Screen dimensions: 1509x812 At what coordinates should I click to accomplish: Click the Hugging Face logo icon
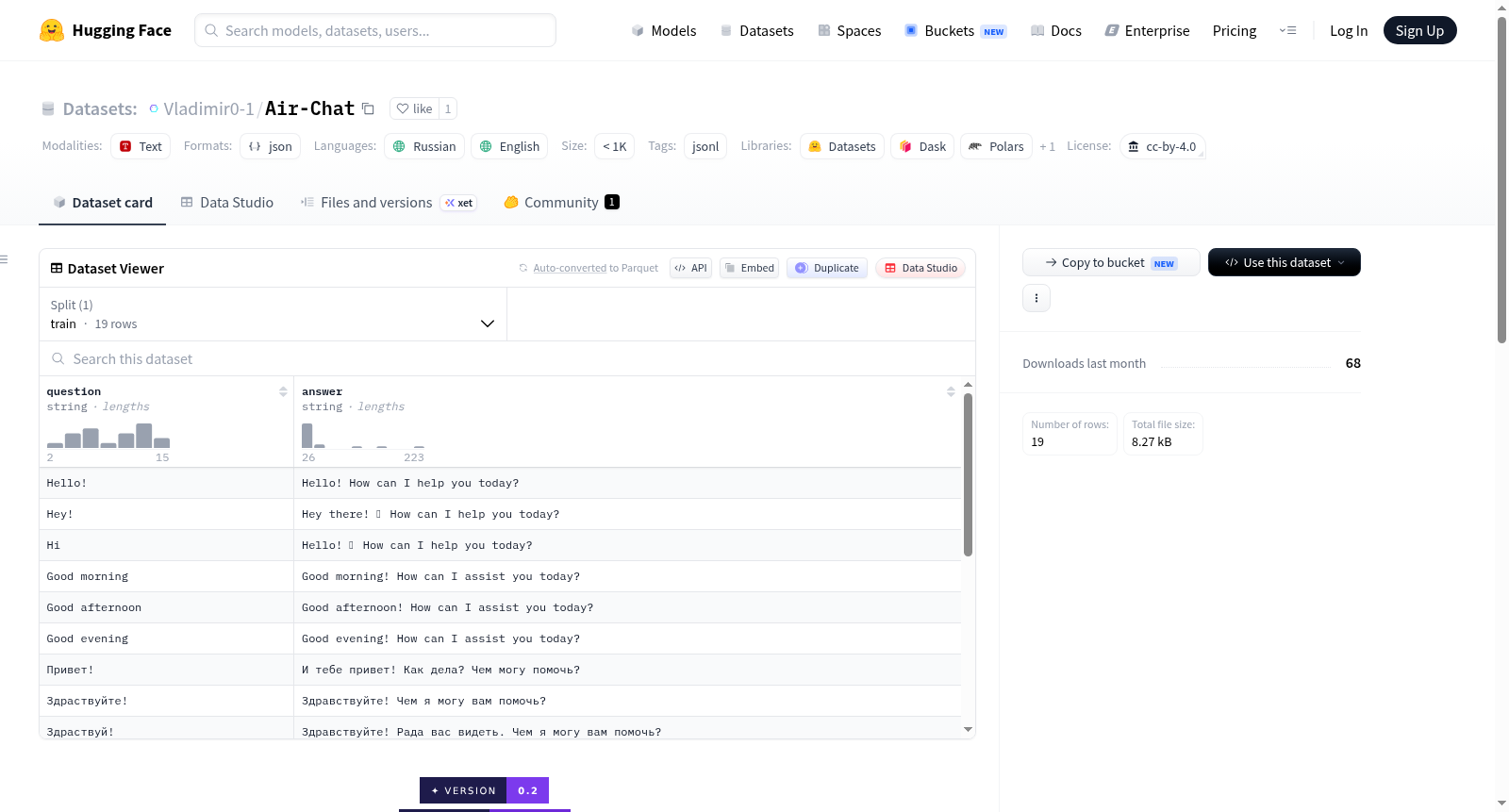(x=52, y=30)
